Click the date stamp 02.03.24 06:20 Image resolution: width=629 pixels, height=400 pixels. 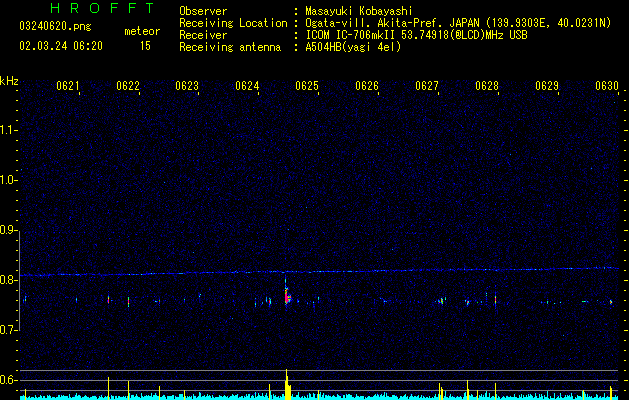pyautogui.click(x=61, y=46)
